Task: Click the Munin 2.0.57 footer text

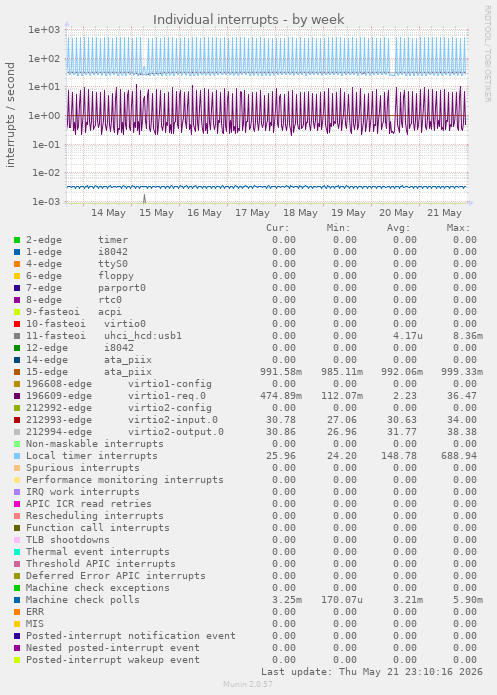Action: [x=248, y=684]
